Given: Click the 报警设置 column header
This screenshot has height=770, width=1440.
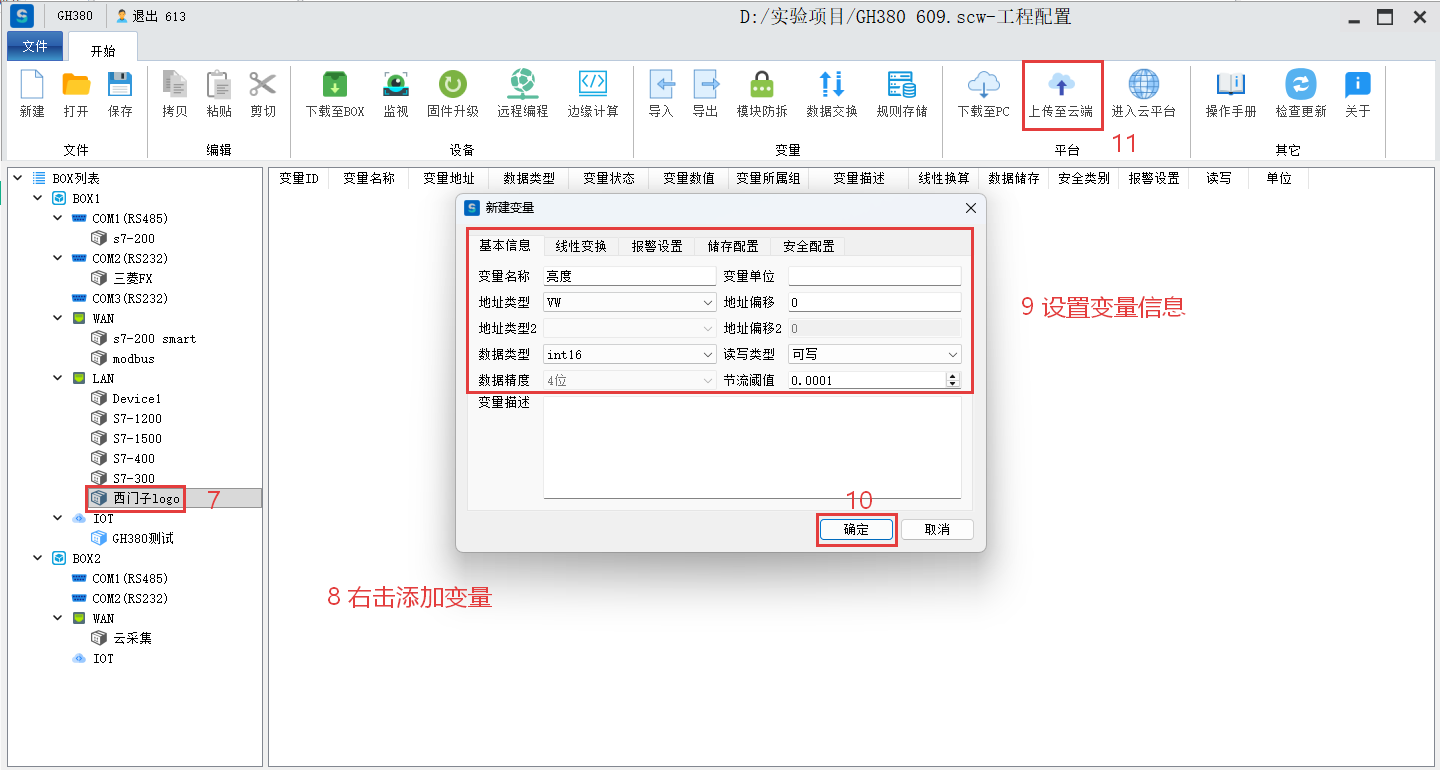Looking at the screenshot, I should click(x=1154, y=178).
